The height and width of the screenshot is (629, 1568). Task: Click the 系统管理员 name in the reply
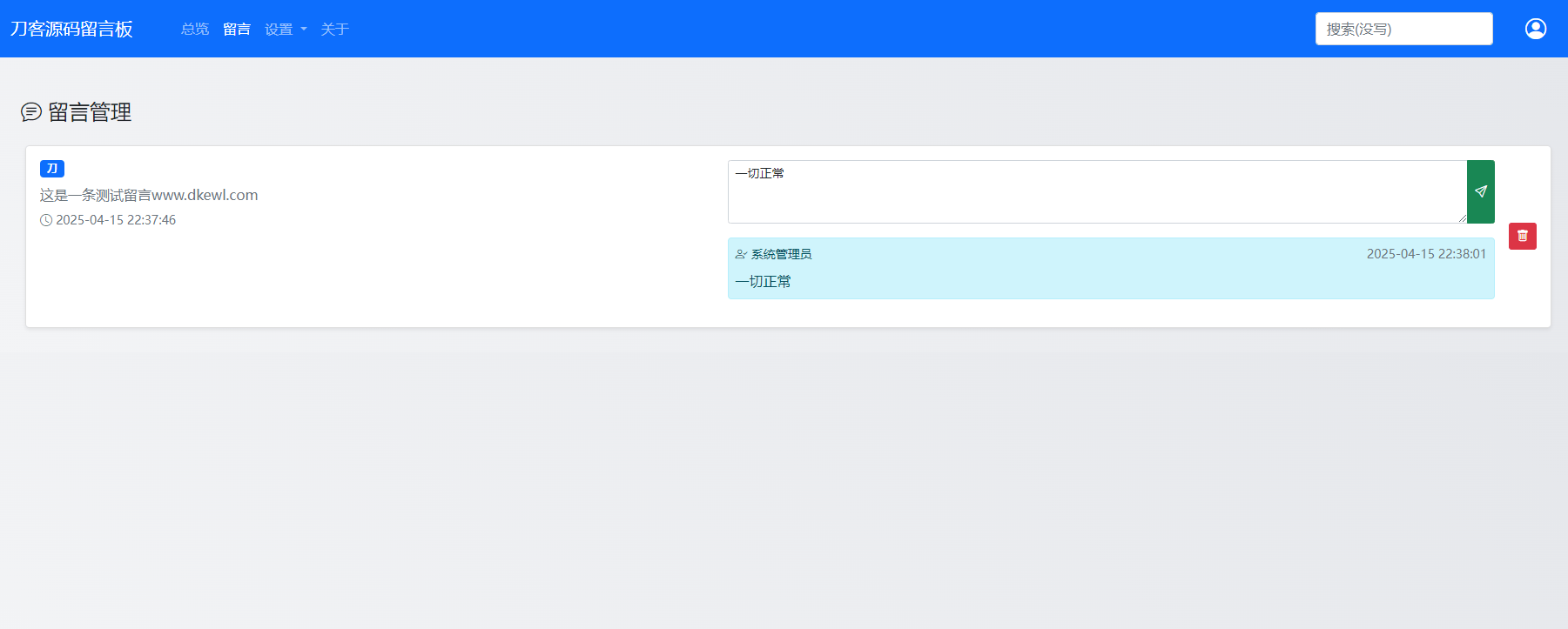click(x=781, y=254)
